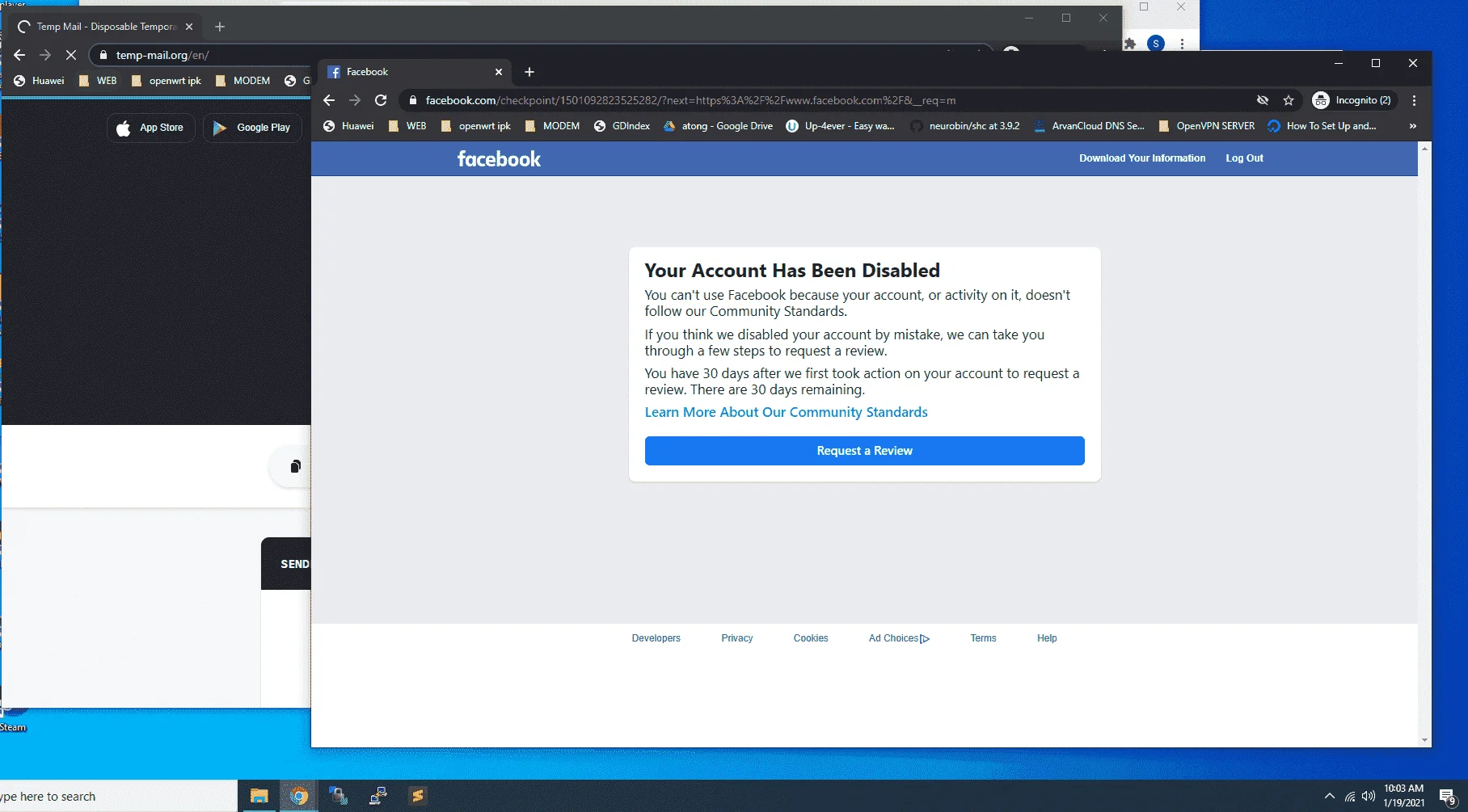Open GDIndex bookmark
The width and height of the screenshot is (1468, 812).
point(622,126)
